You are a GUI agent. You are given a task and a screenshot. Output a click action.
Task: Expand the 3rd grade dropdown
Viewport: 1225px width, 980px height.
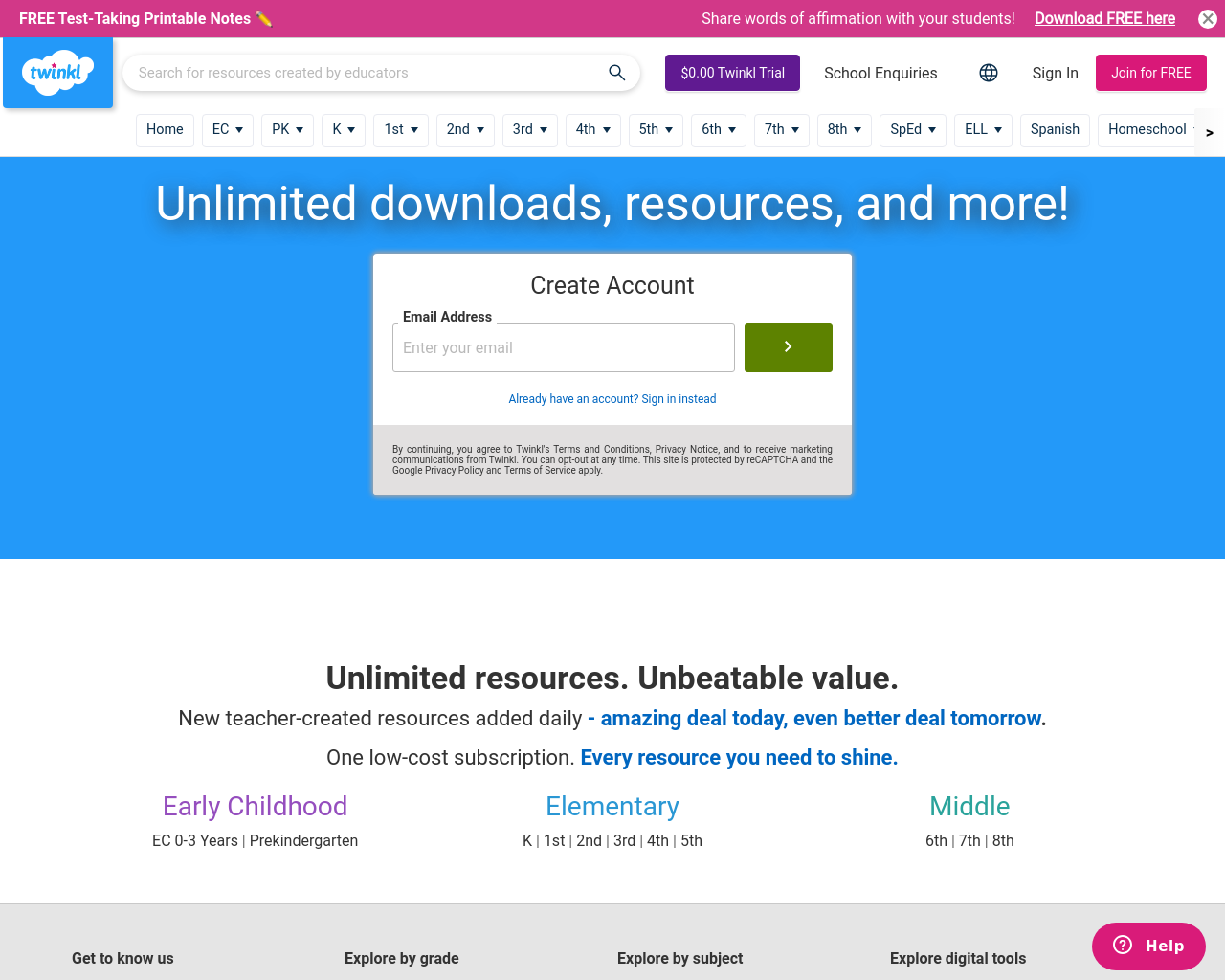530,129
